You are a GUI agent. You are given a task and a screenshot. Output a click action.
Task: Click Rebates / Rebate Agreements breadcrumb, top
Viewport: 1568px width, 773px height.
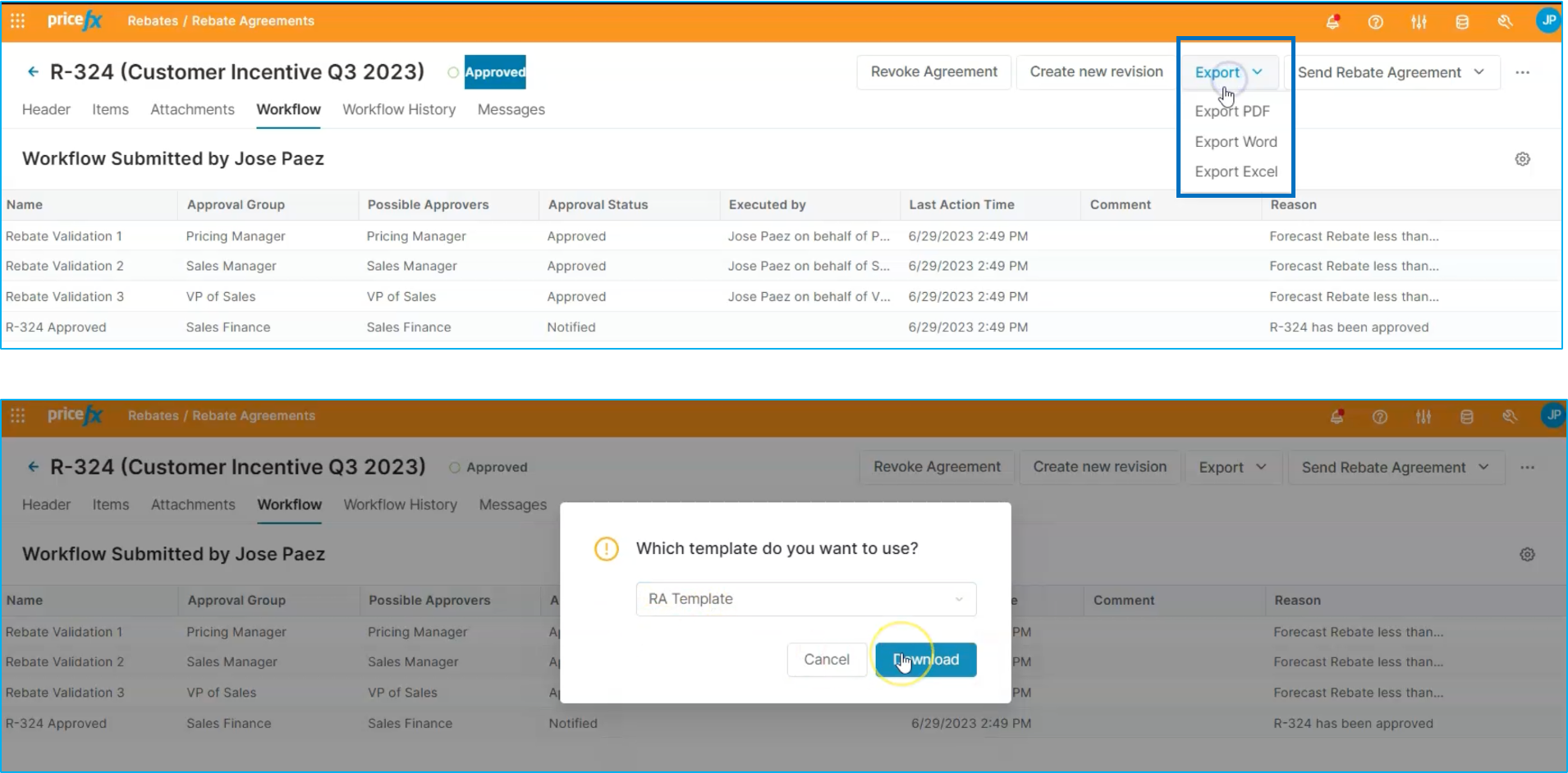(221, 21)
